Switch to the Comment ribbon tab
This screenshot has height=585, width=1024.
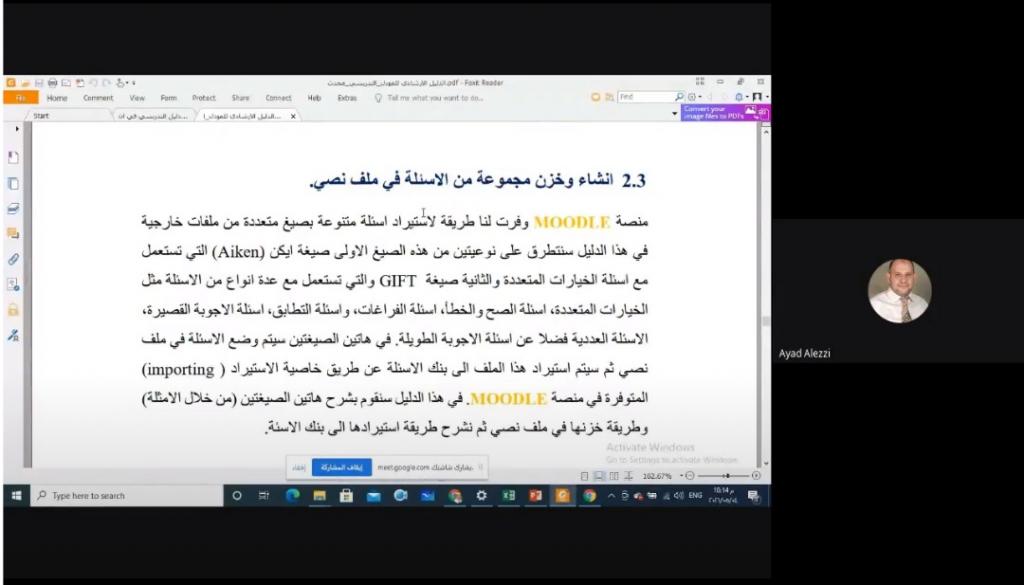[x=98, y=98]
